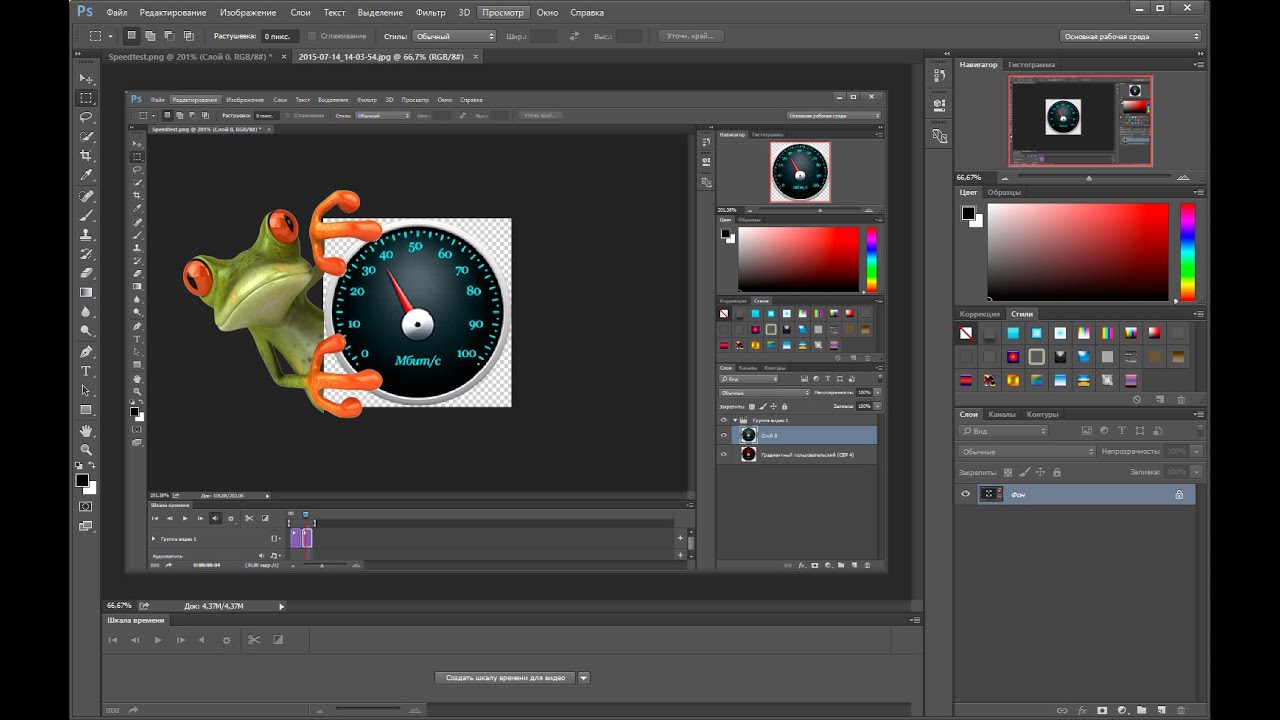Open layer styles fx menu
This screenshot has height=720, width=1280.
[x=1081, y=710]
